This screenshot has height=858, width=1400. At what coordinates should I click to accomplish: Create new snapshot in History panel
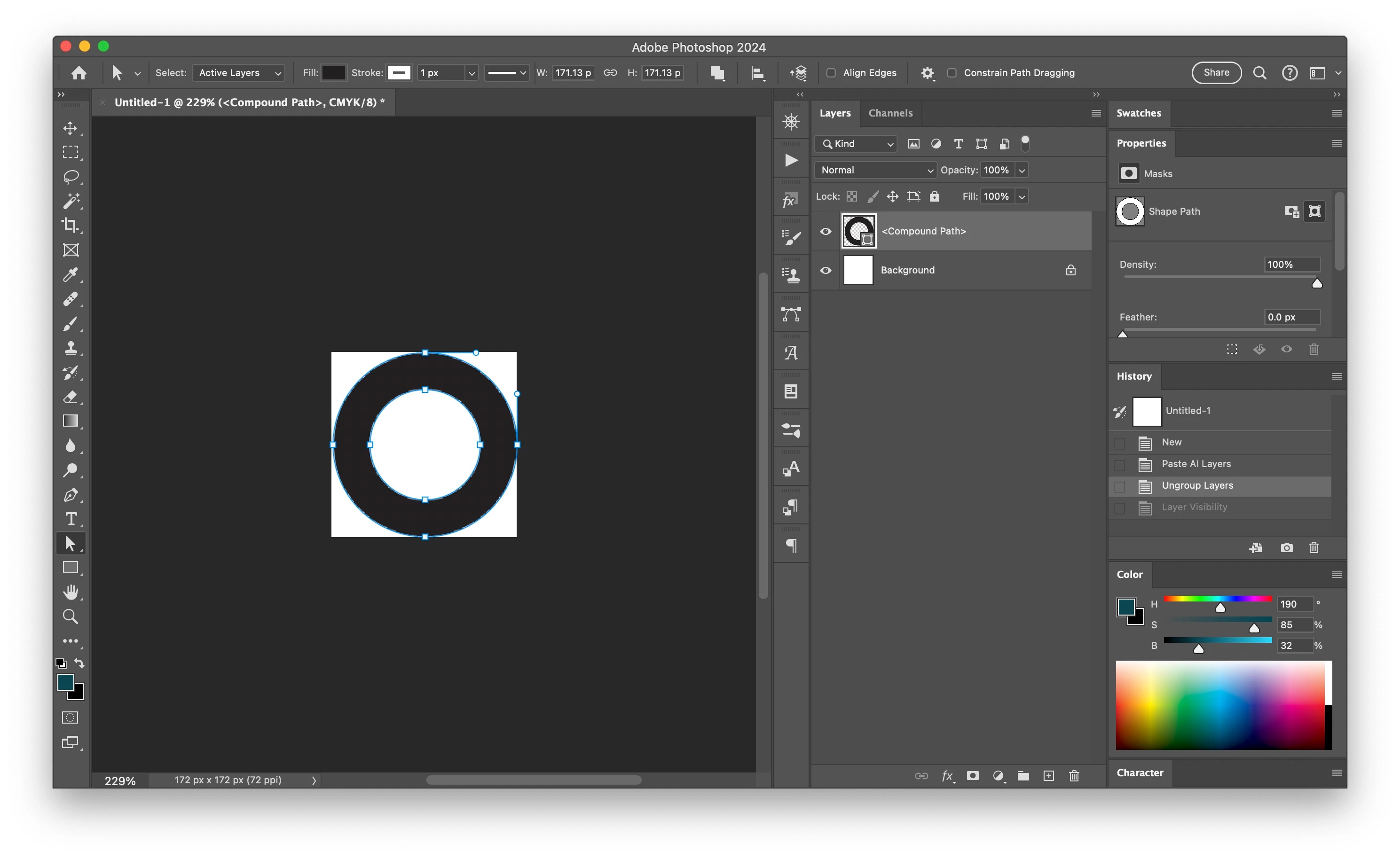click(1286, 547)
